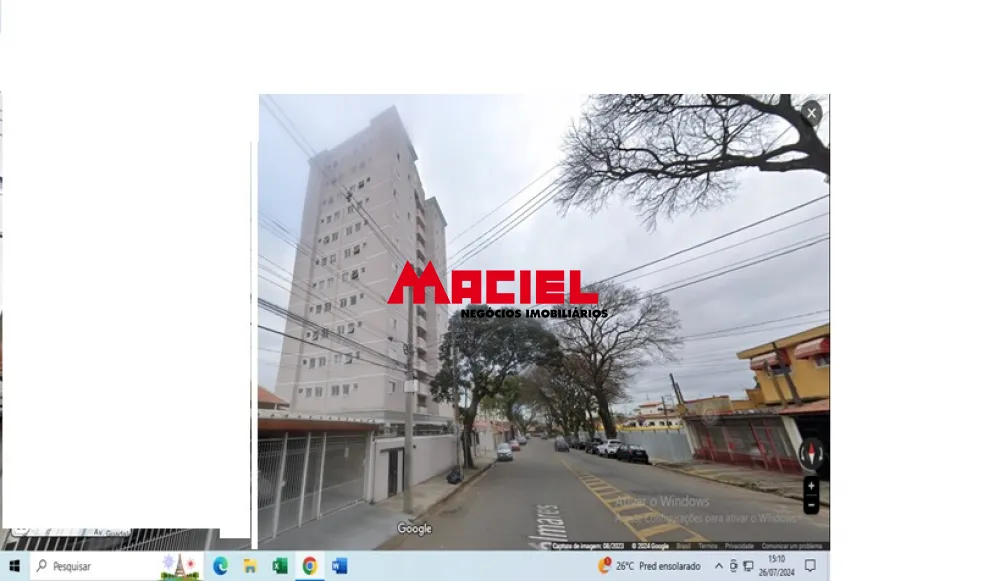The image size is (1000, 581).
Task: Click Brasil in the image footer
Action: (x=684, y=547)
